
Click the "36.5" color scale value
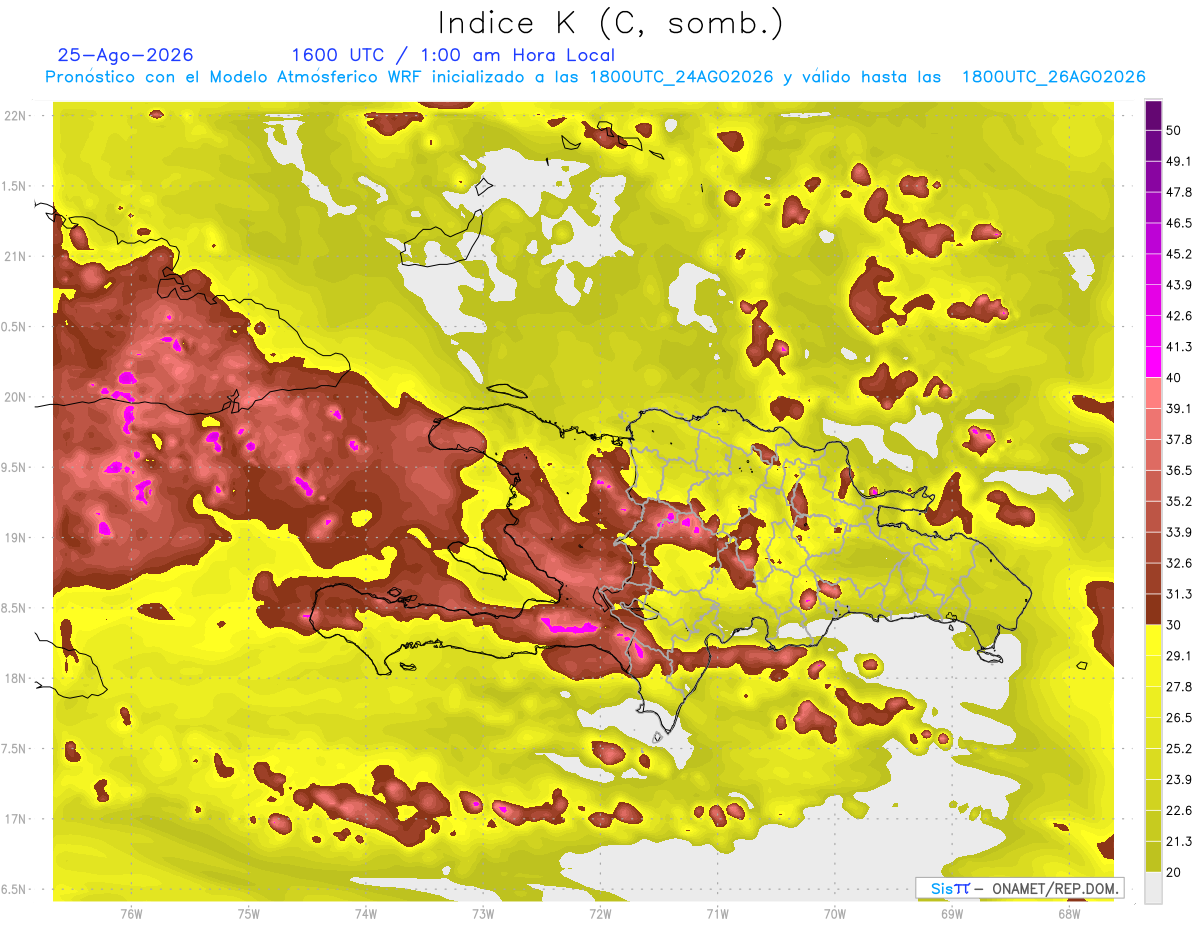pos(1179,470)
